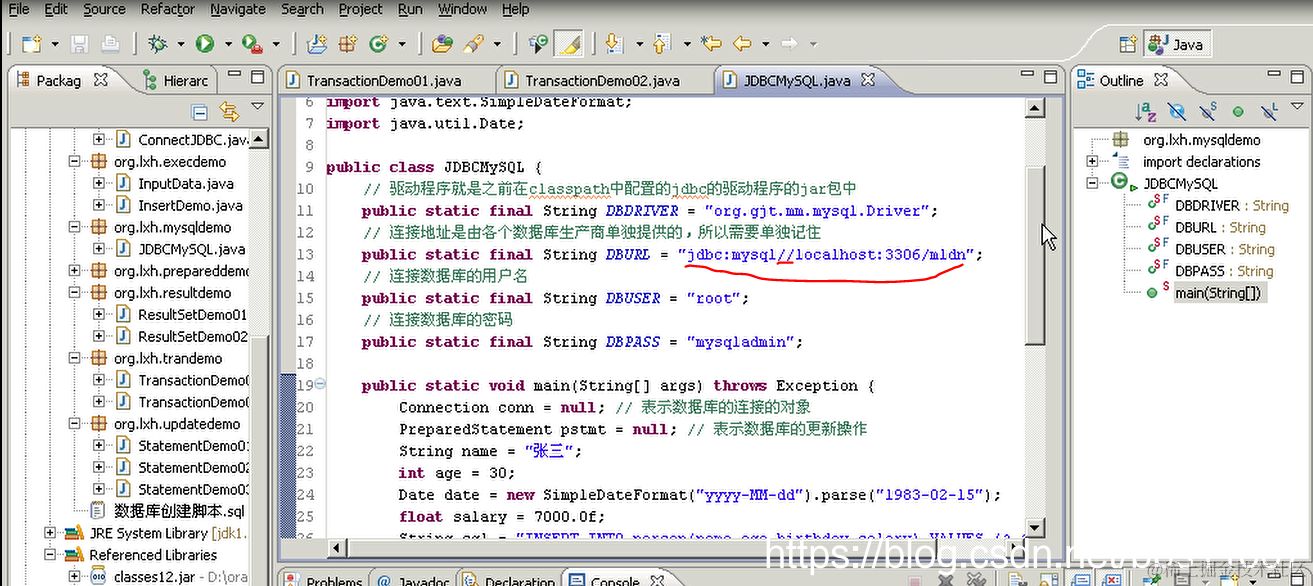The width and height of the screenshot is (1313, 586).
Task: Expand import declarations in Outline
Action: [1092, 161]
